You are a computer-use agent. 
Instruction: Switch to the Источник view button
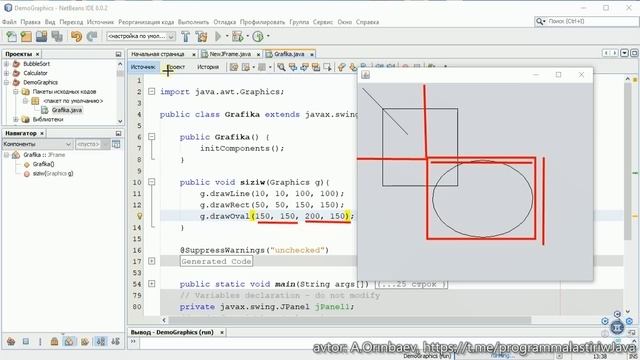[143, 67]
